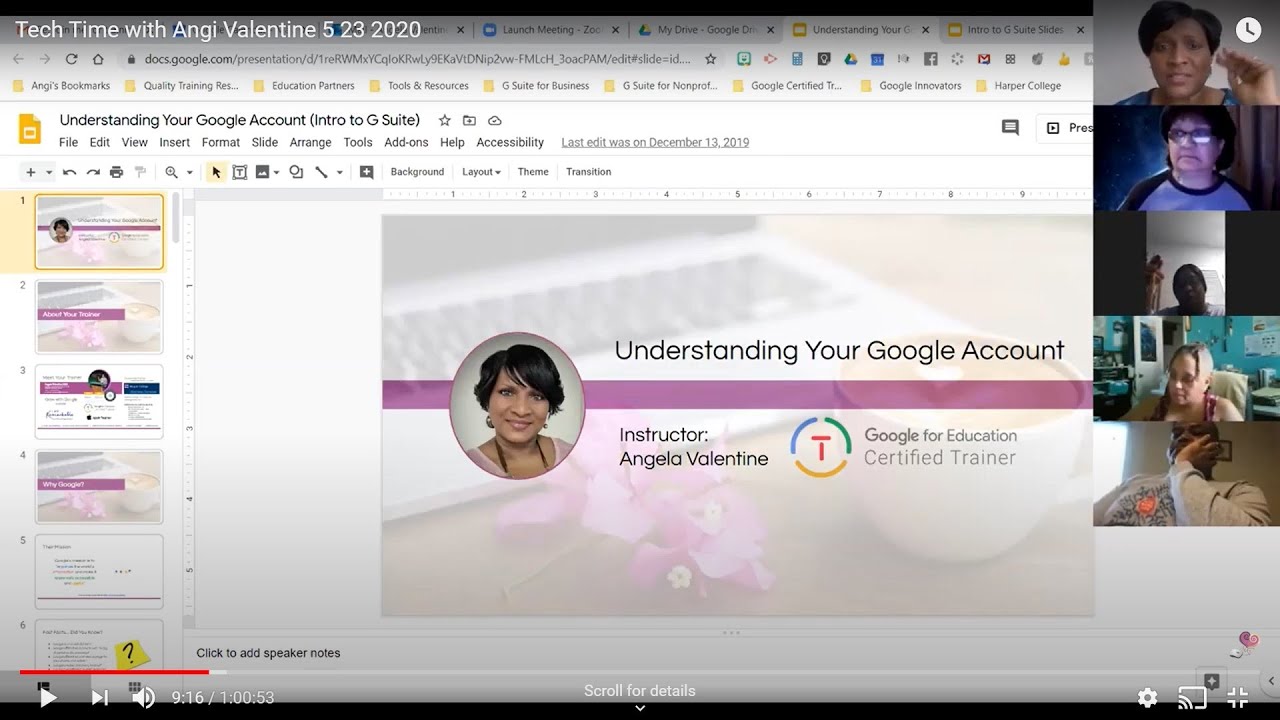
Task: Redo the last action
Action: point(93,172)
